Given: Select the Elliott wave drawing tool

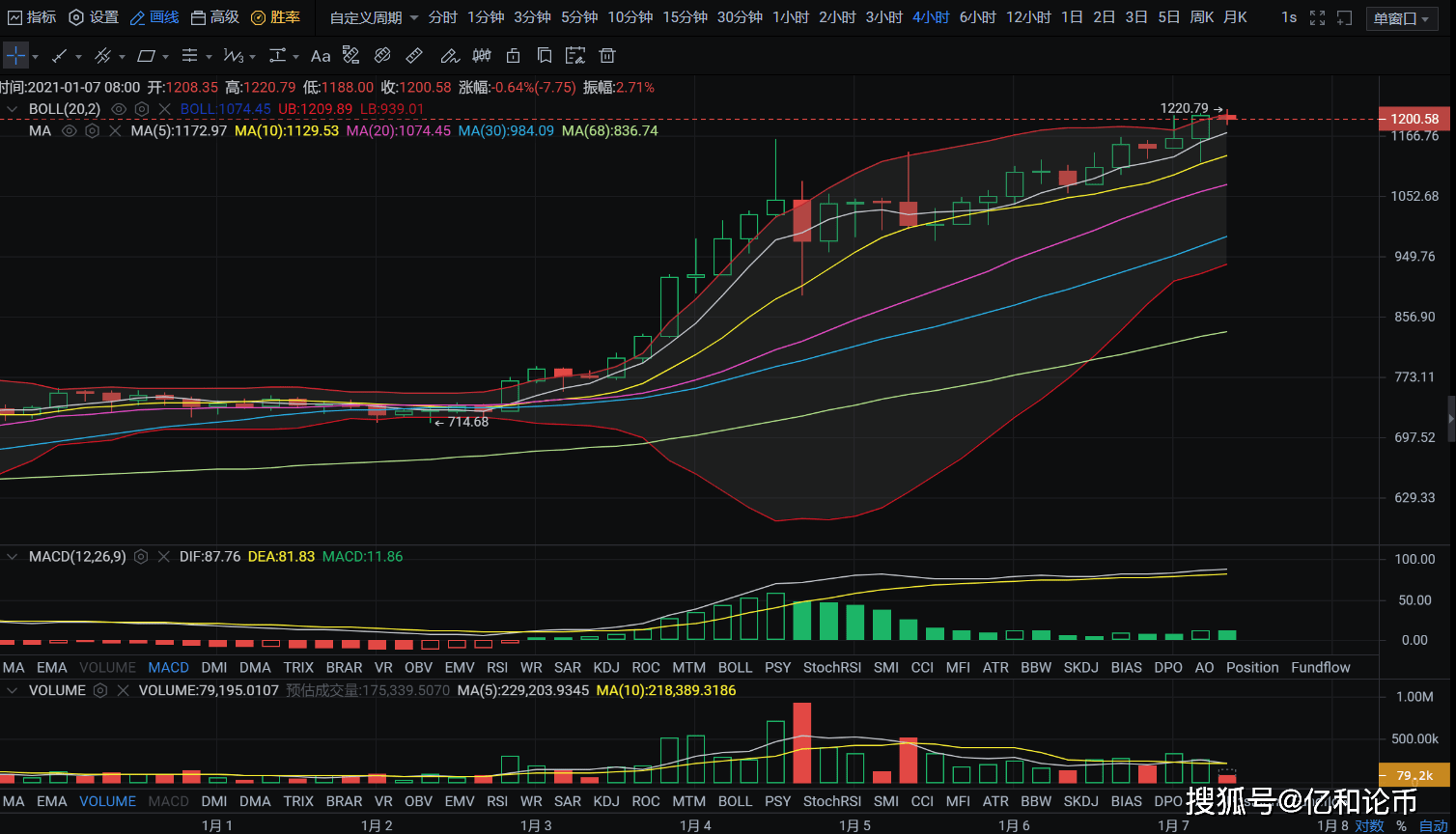Looking at the screenshot, I should coord(234,56).
